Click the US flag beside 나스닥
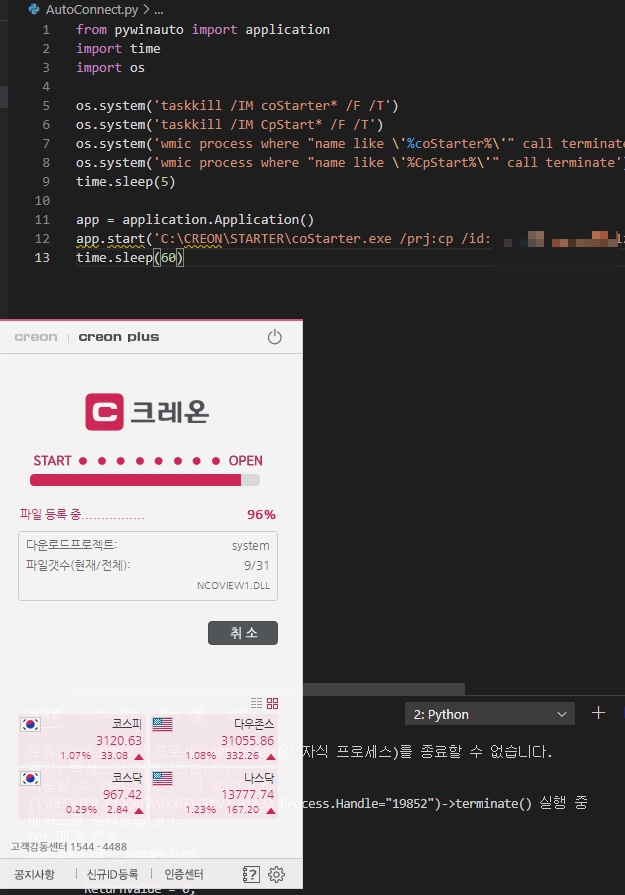The image size is (625, 895). click(163, 778)
